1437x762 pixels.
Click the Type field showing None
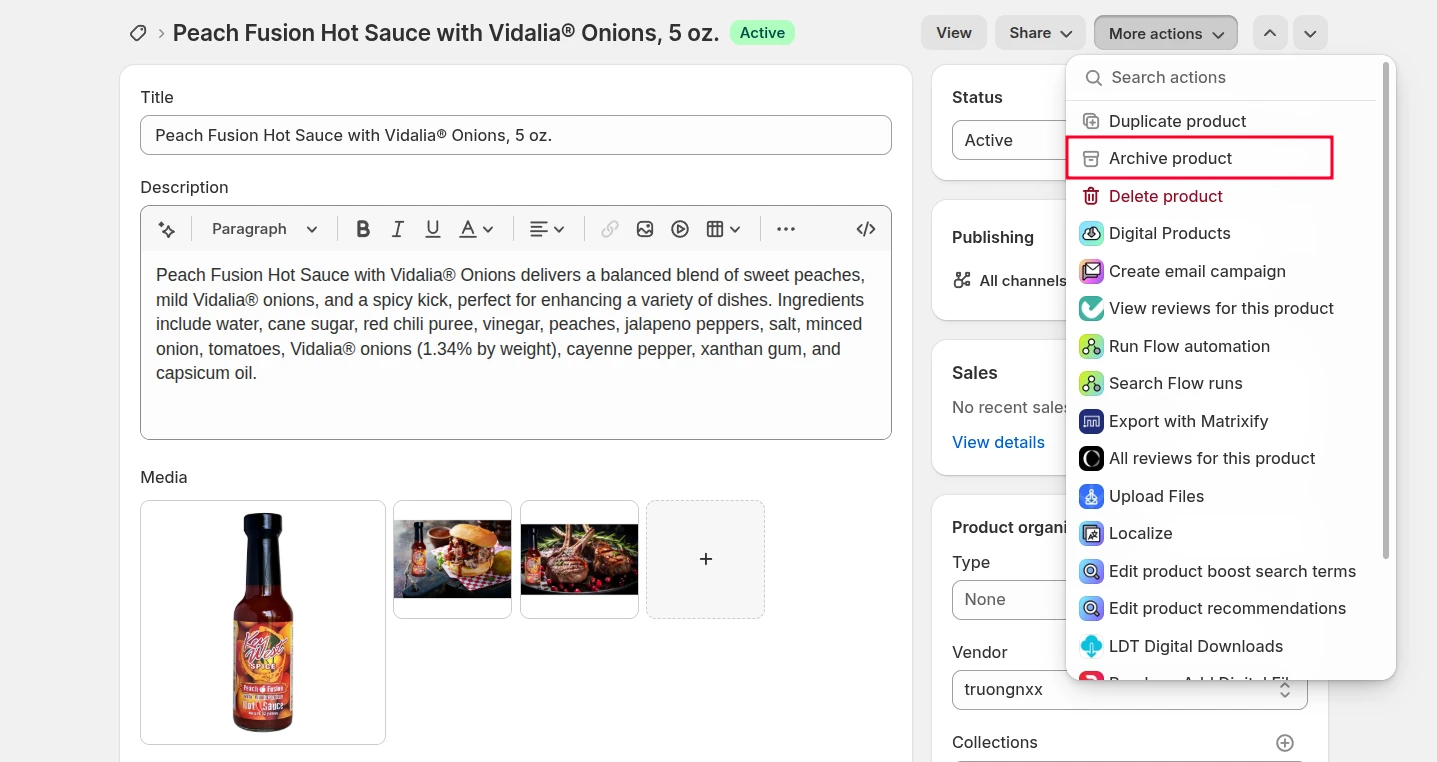pos(1008,600)
